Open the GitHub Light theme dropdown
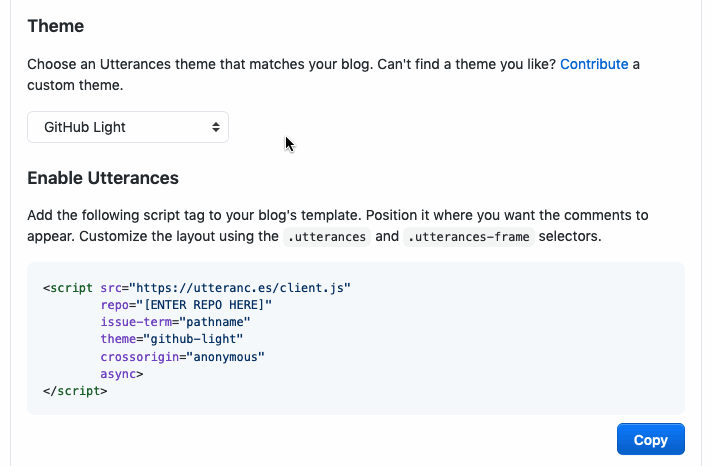The image size is (711, 466). coord(127,127)
